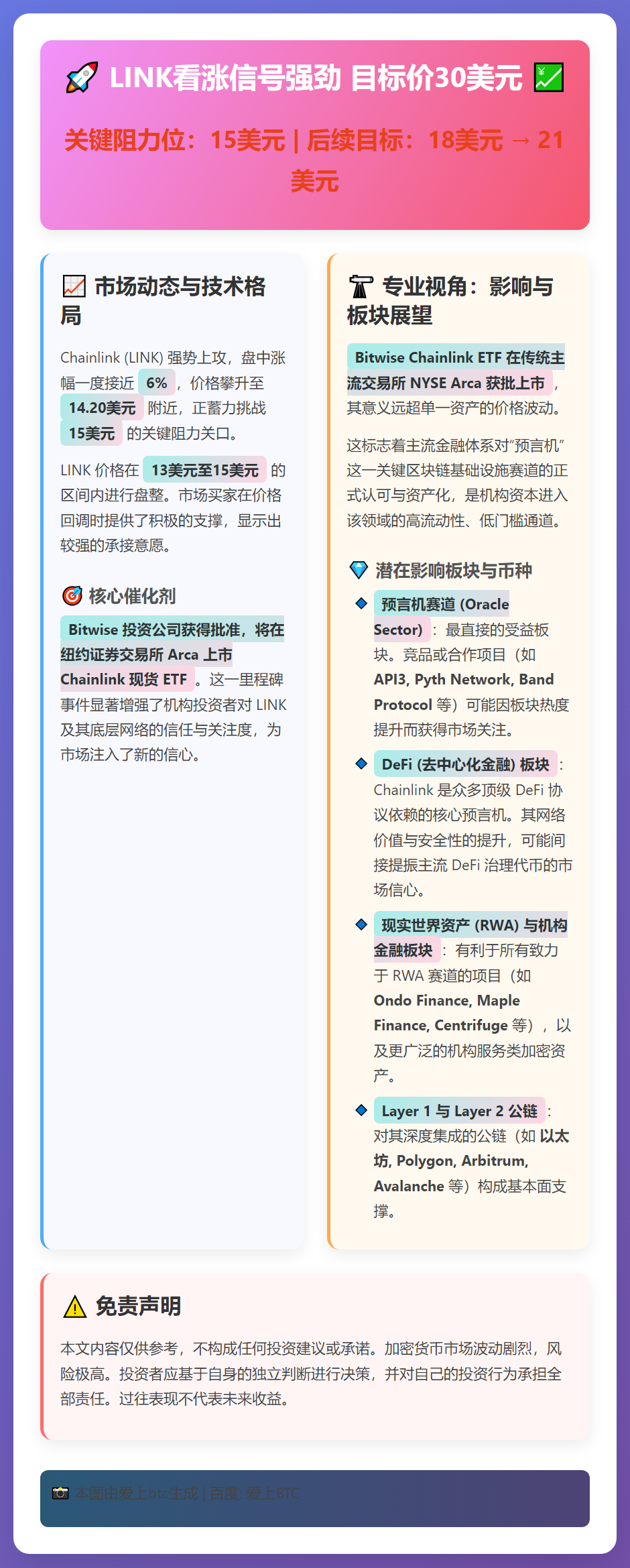
Task: Click the rocket emoji in the title
Action: [x=82, y=78]
